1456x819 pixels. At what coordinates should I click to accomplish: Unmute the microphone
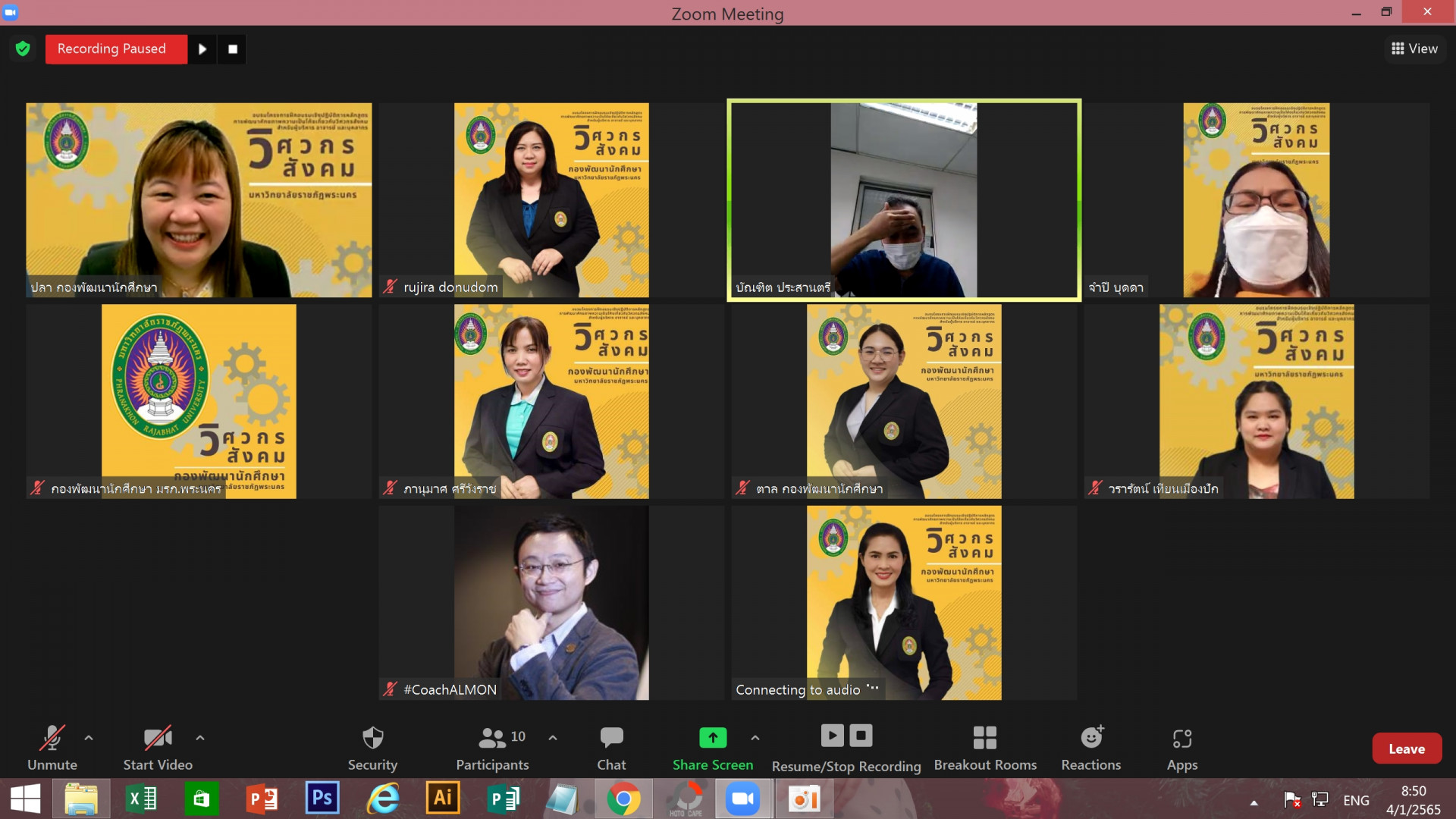coord(52,748)
